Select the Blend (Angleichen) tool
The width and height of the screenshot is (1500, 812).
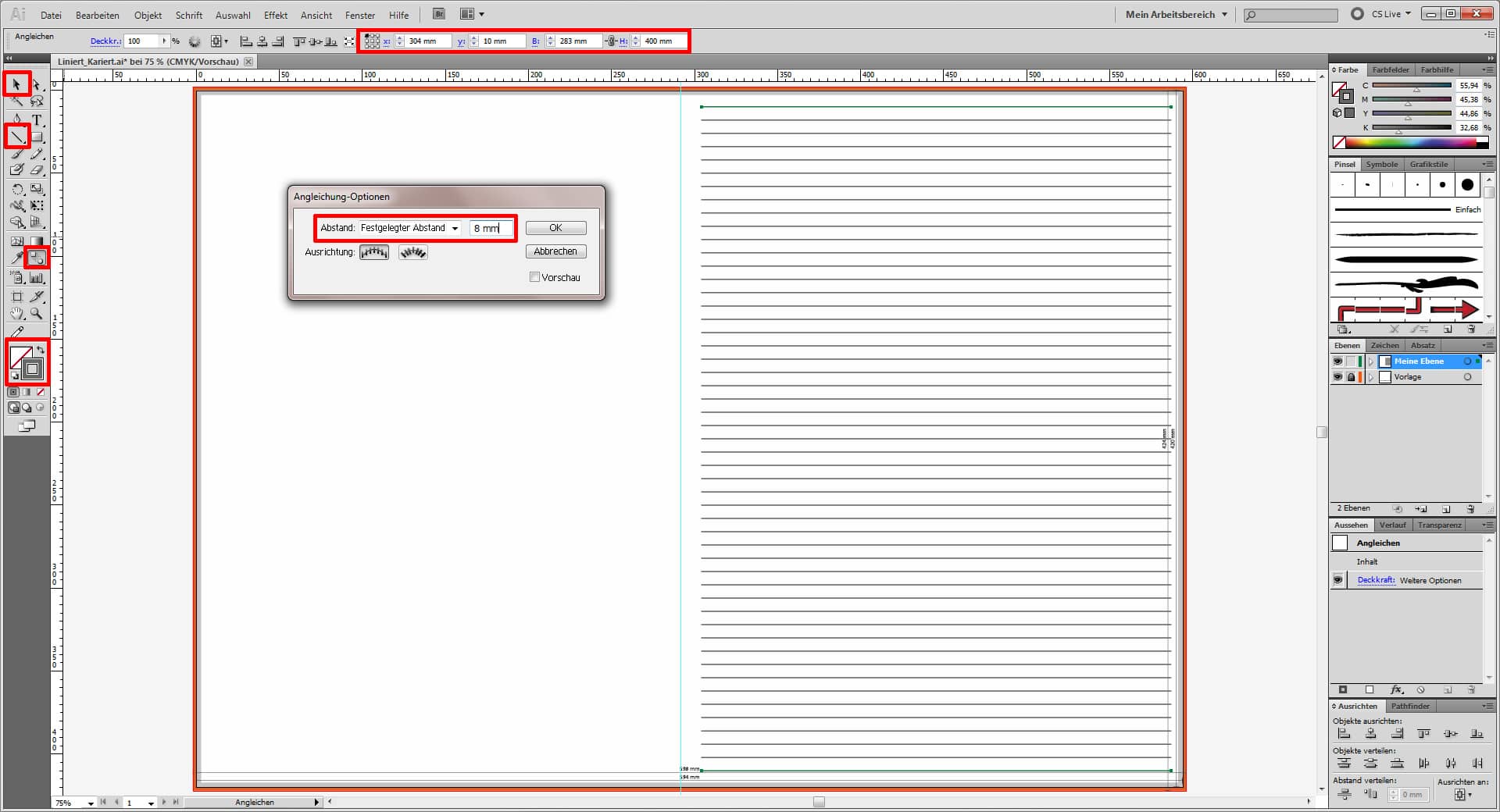point(37,257)
